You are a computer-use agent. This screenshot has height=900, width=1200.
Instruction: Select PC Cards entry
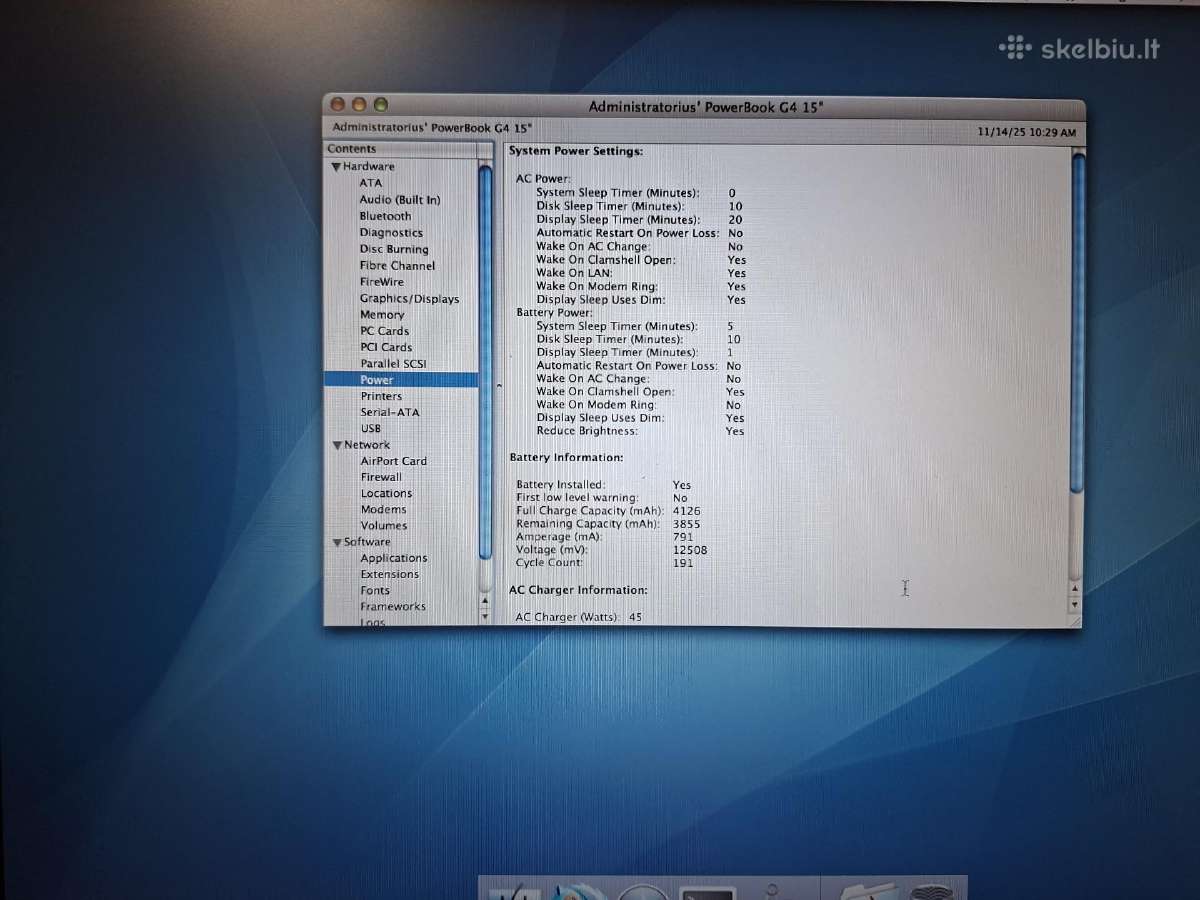point(385,331)
